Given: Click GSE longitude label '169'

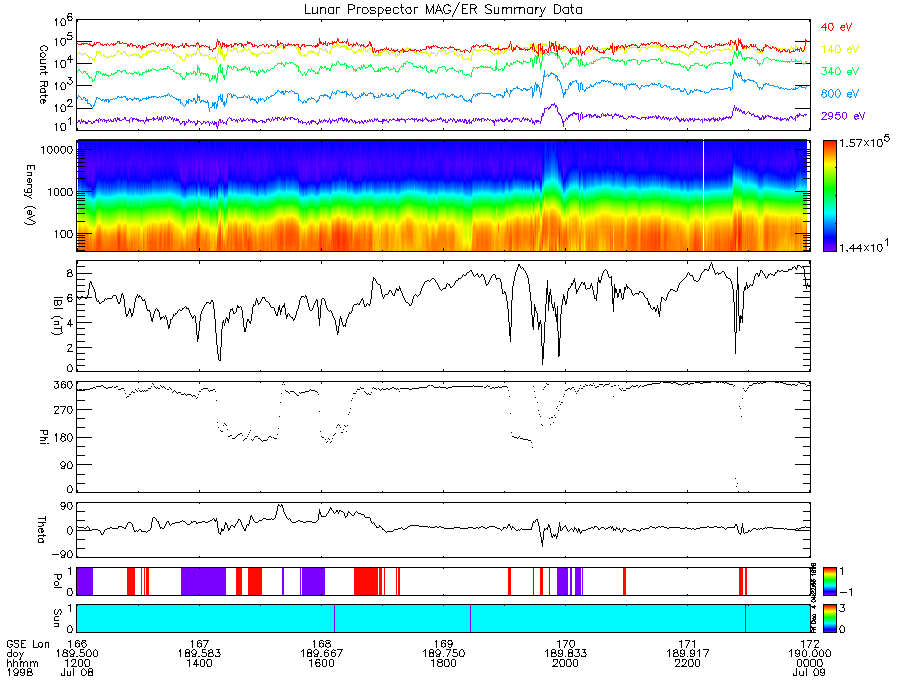Looking at the screenshot, I should click(444, 644).
